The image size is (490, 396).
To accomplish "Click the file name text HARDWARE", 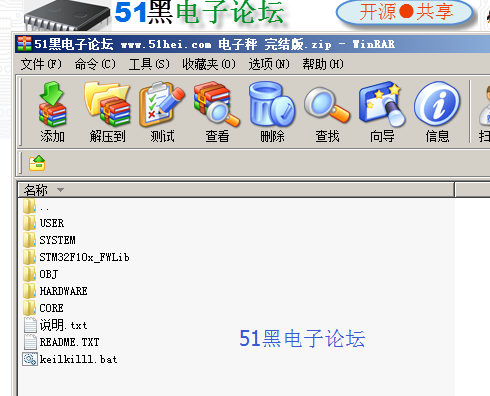I will [63, 291].
